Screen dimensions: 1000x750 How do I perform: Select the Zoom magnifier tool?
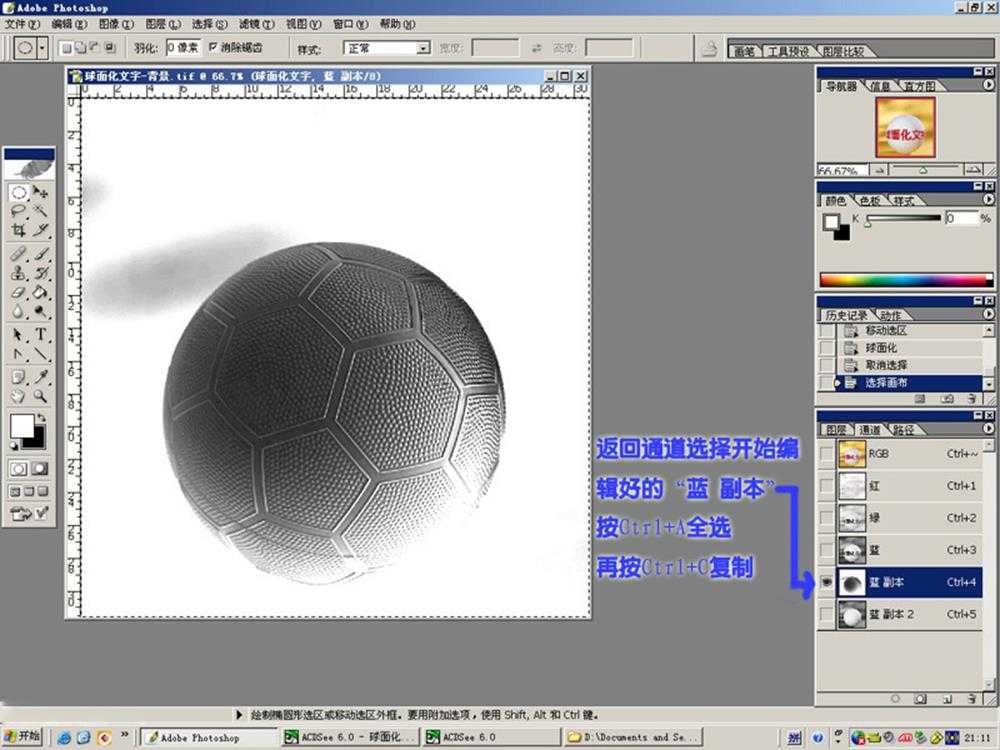click(41, 396)
